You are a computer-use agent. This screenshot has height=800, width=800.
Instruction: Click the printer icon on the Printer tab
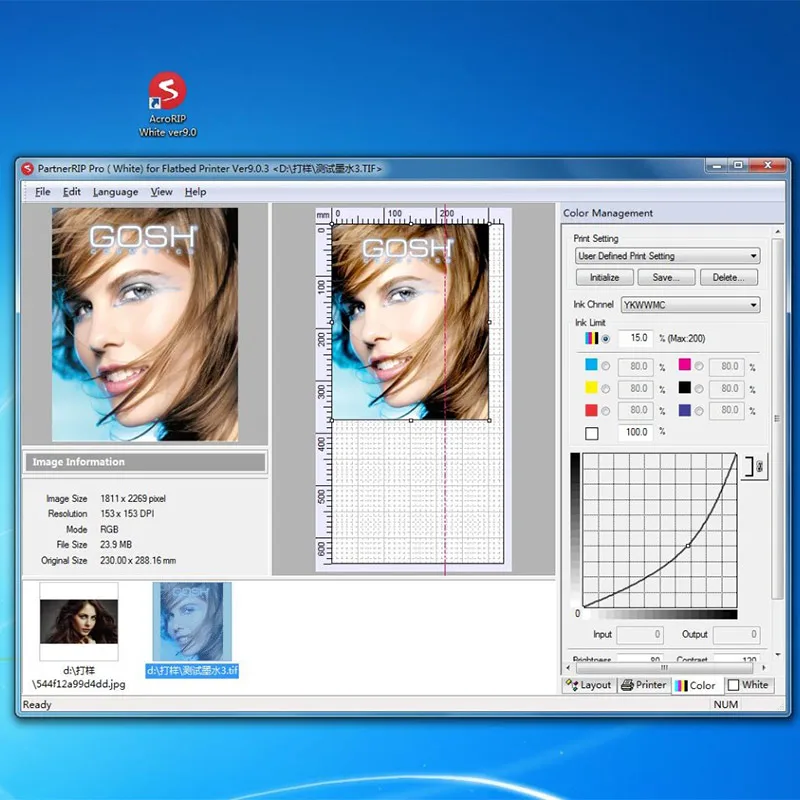click(627, 684)
